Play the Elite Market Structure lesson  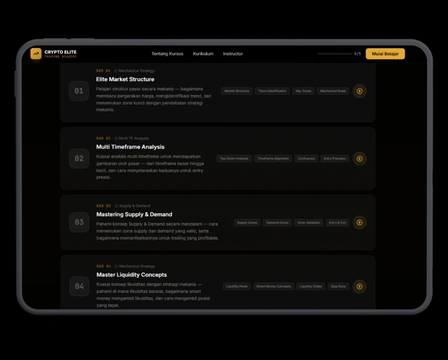pos(359,91)
